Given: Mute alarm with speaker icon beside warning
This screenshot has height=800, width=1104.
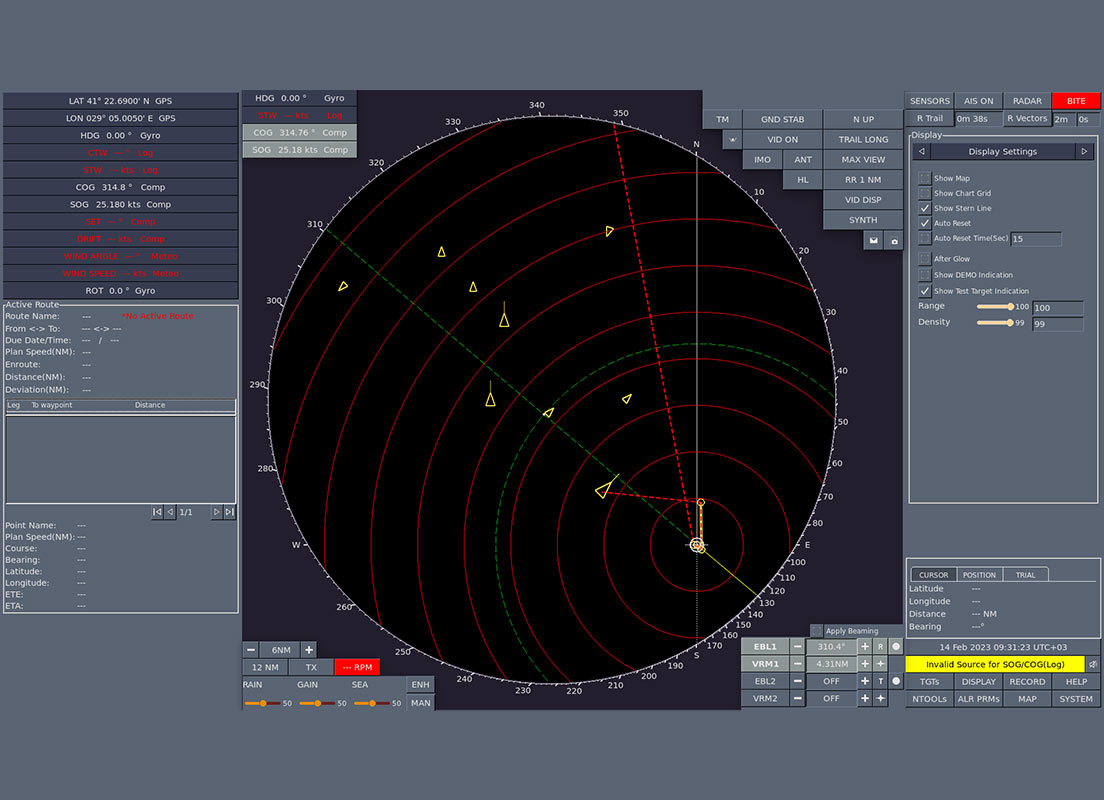Looking at the screenshot, I should coord(1093,664).
